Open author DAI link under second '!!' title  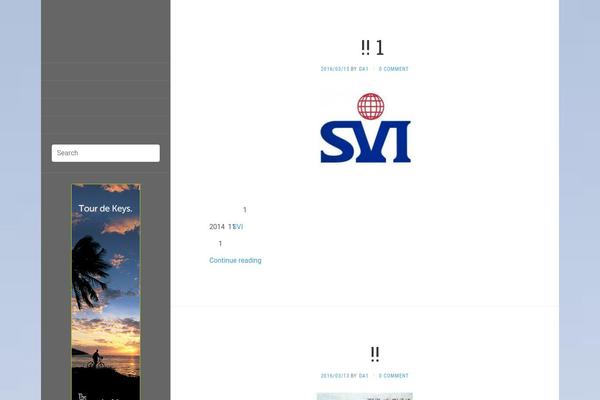(364, 376)
